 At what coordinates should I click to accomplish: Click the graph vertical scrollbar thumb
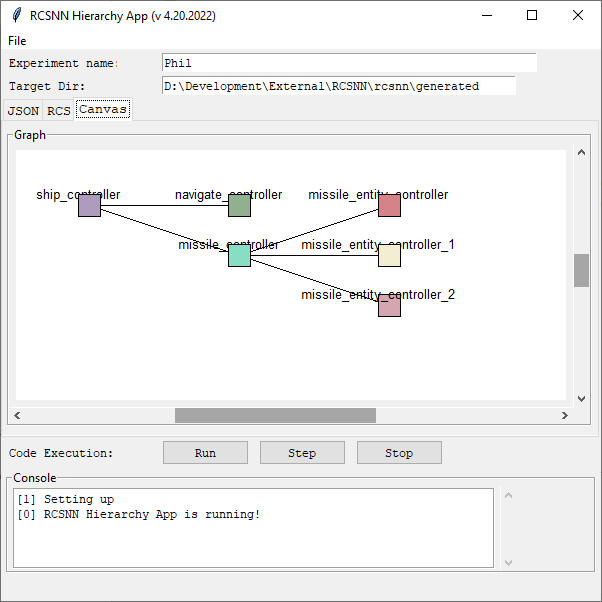pos(581,270)
